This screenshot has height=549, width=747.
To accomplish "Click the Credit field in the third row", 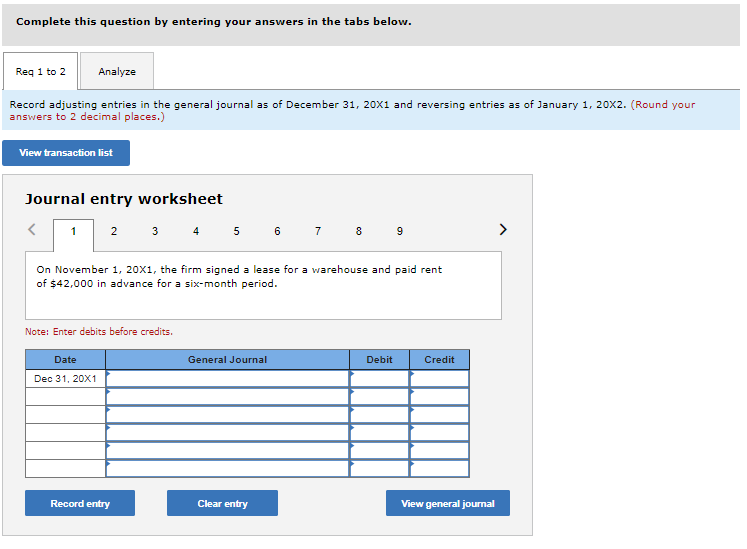I will (x=440, y=415).
